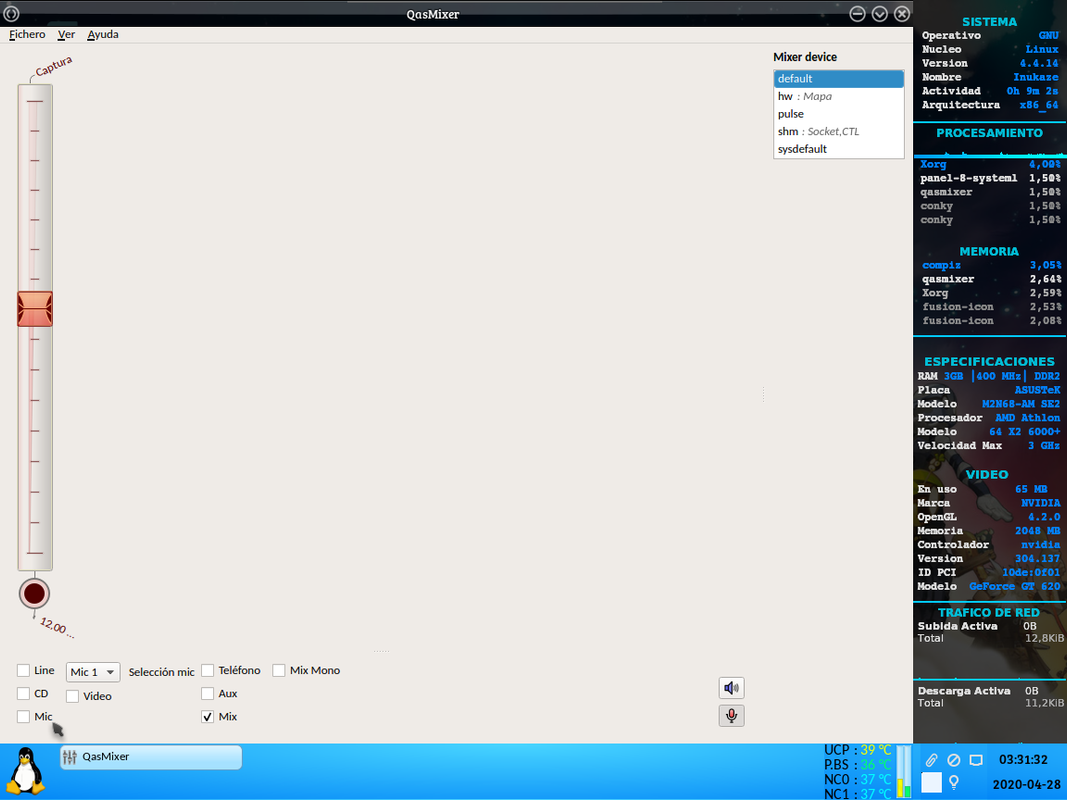
Task: Enable the Mic checkbox
Action: [x=23, y=716]
